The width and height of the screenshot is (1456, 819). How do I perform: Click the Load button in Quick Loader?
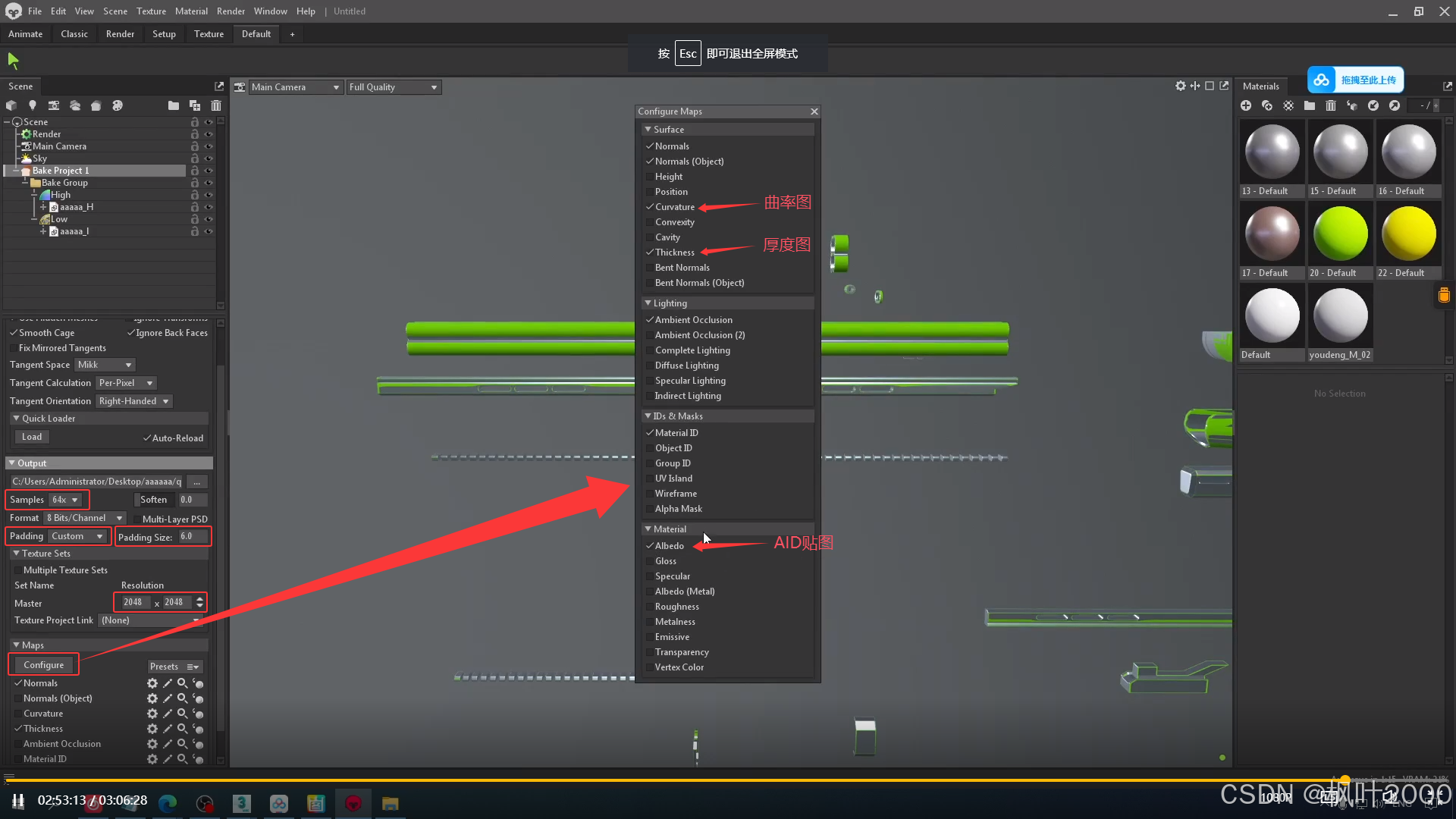pyautogui.click(x=32, y=437)
